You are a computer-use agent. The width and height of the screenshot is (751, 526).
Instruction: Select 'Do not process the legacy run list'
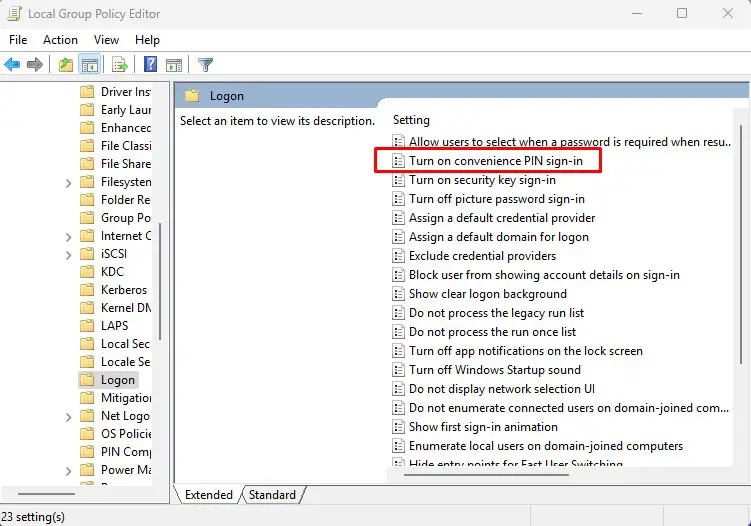pos(488,313)
